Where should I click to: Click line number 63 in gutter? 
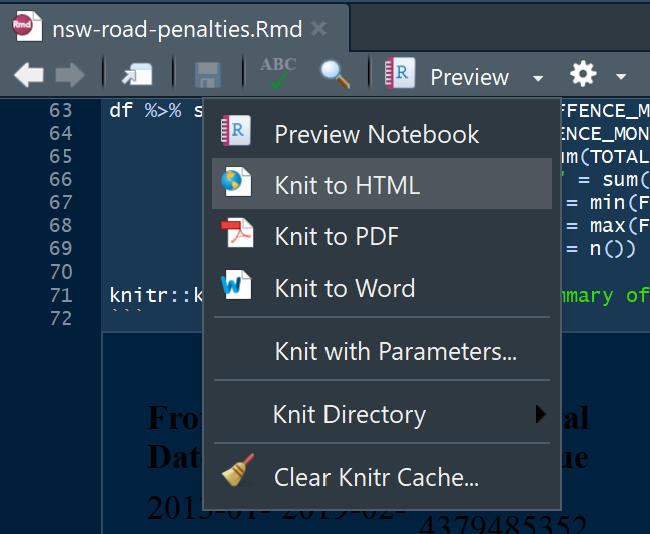pyautogui.click(x=61, y=110)
